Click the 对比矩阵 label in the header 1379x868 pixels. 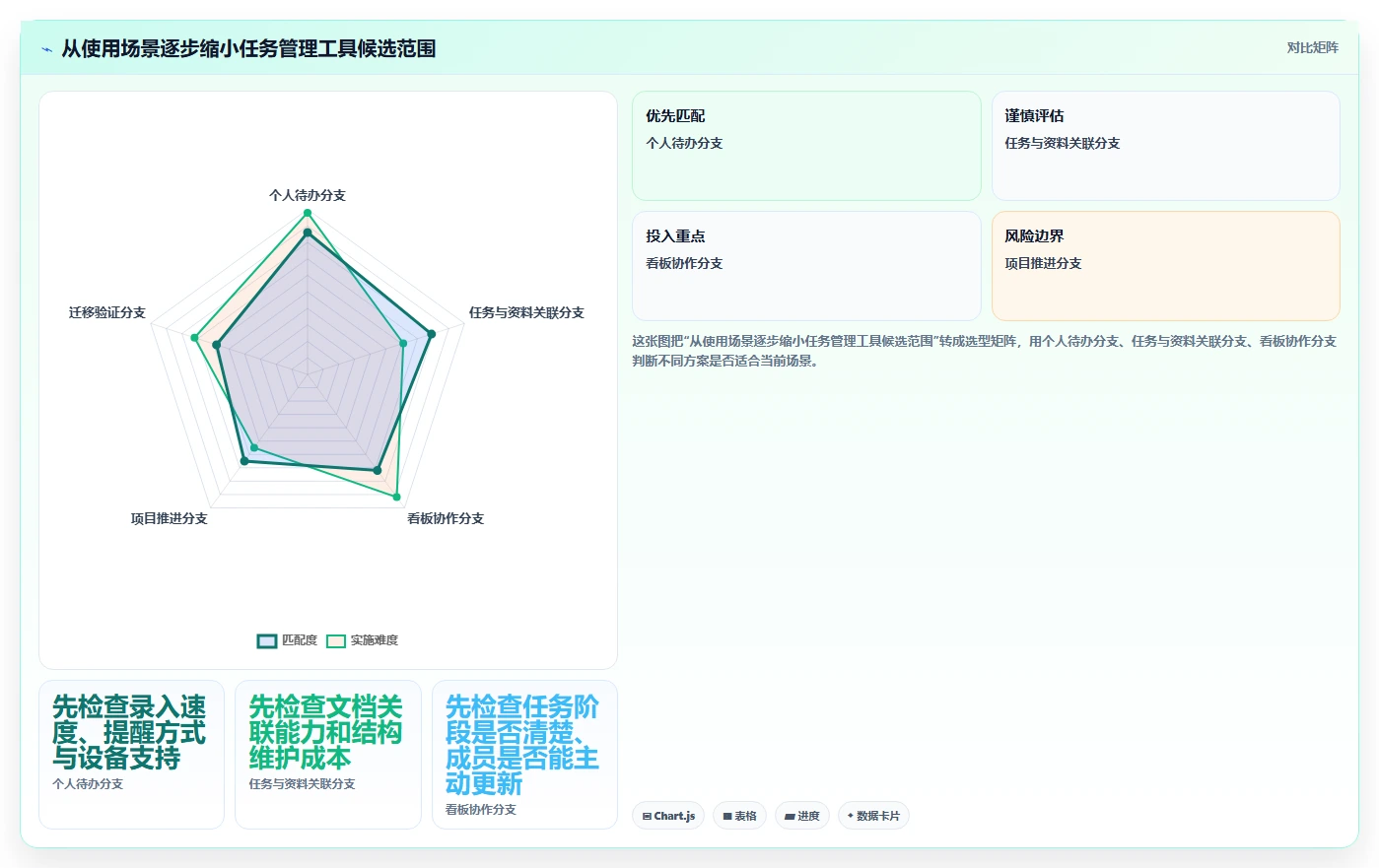coord(1312,47)
